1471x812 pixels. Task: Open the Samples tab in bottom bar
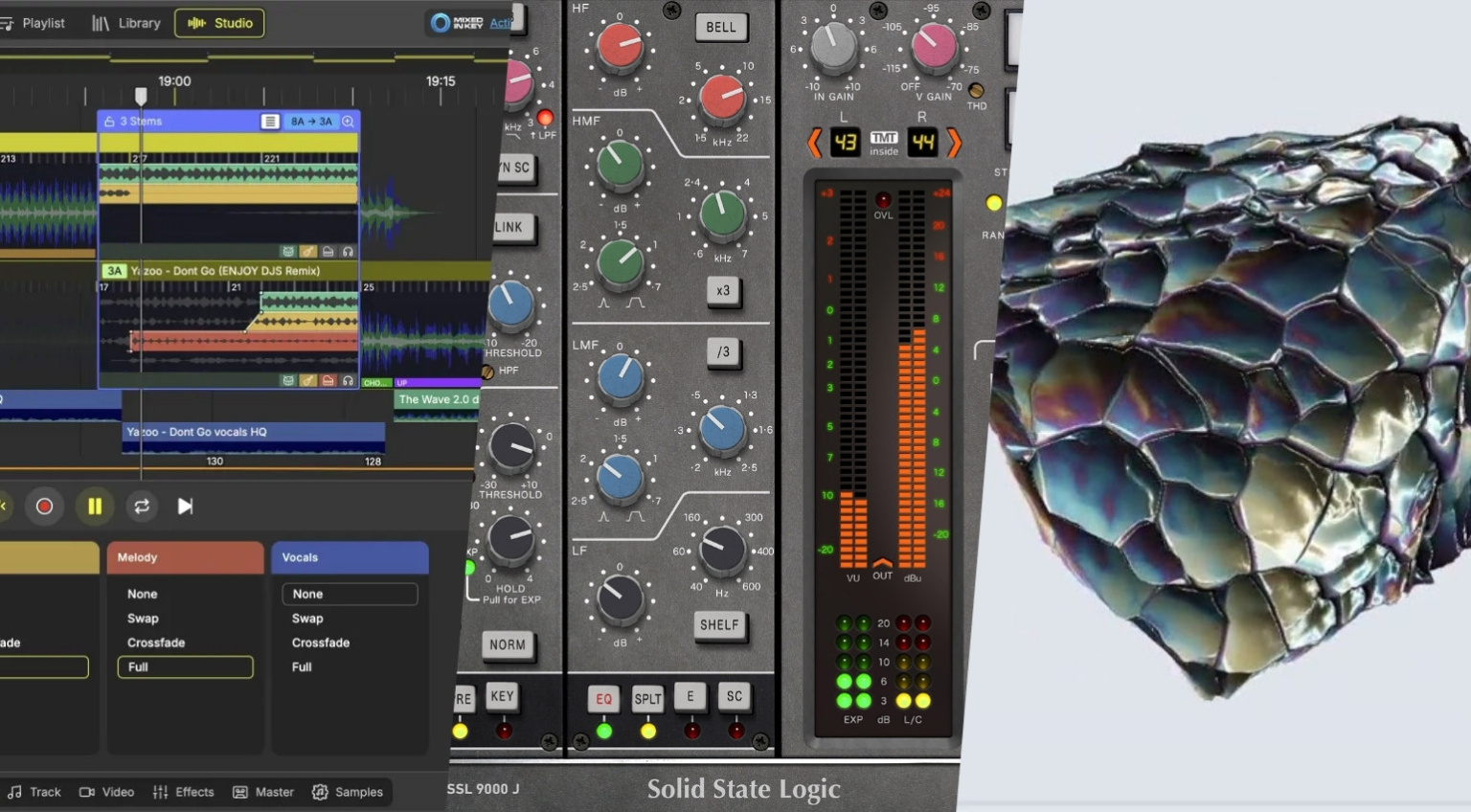pos(348,792)
